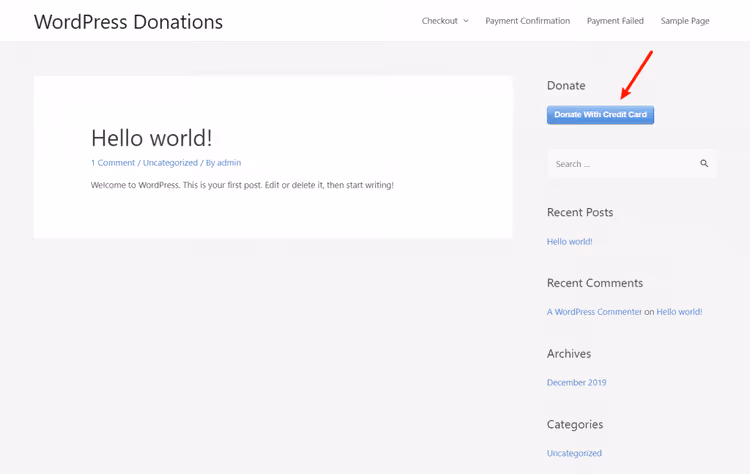The width and height of the screenshot is (750, 474).
Task: Open December 2019 archive link
Action: click(576, 383)
